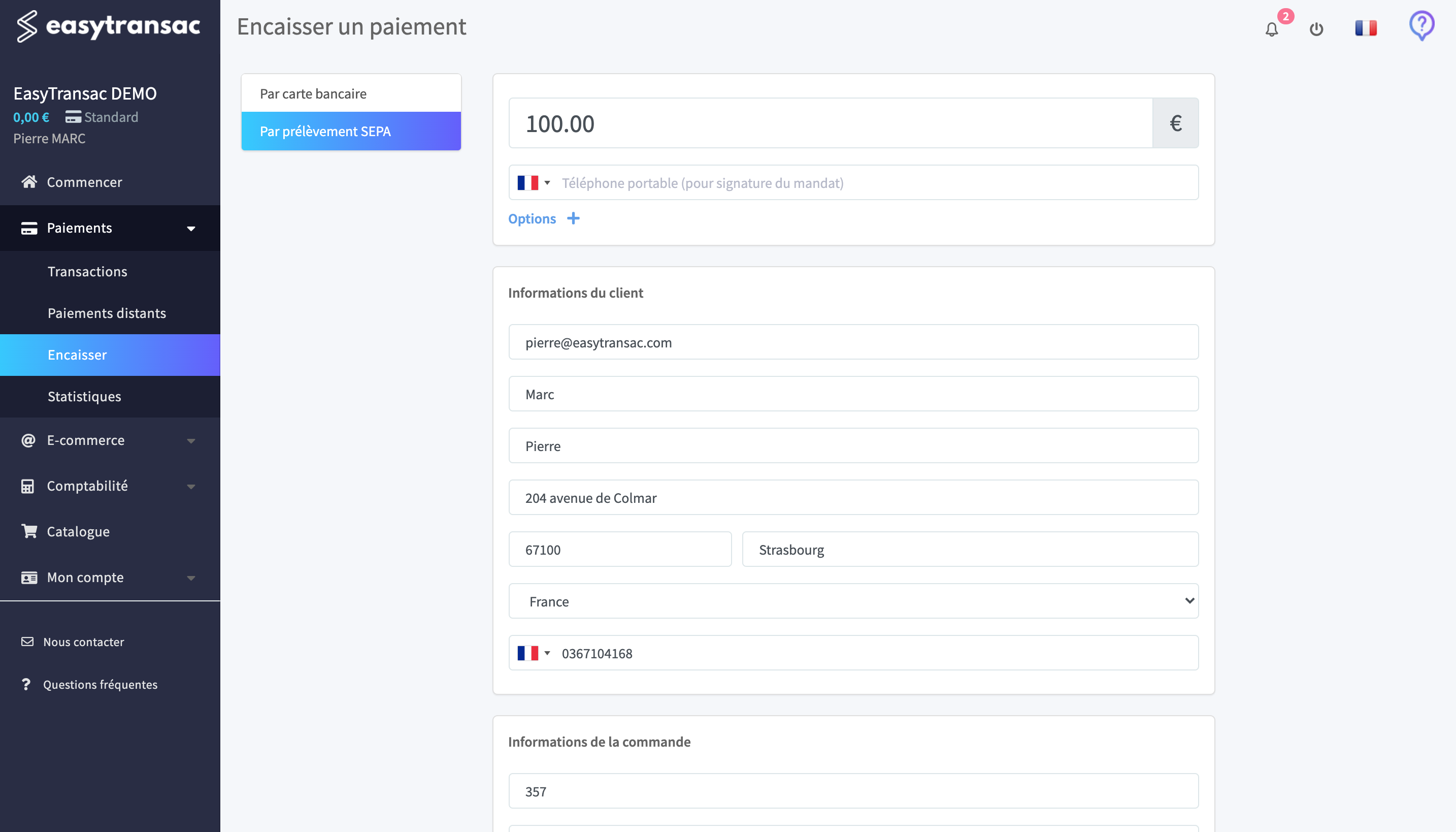The height and width of the screenshot is (832, 1456).
Task: Click the 204 avenue de Colmar field
Action: [x=853, y=497]
